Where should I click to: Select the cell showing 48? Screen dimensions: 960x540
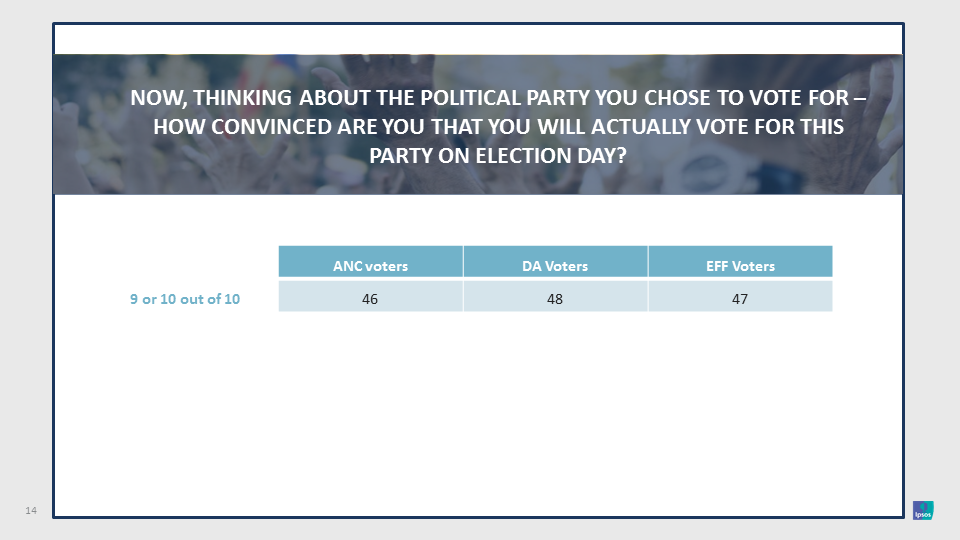555,296
